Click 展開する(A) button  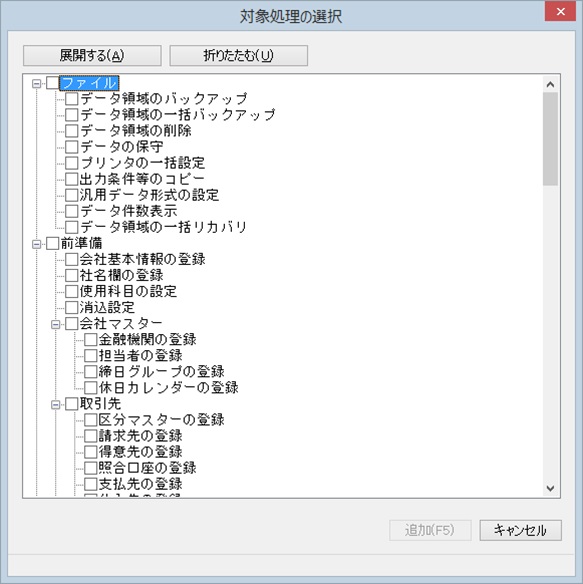92,56
